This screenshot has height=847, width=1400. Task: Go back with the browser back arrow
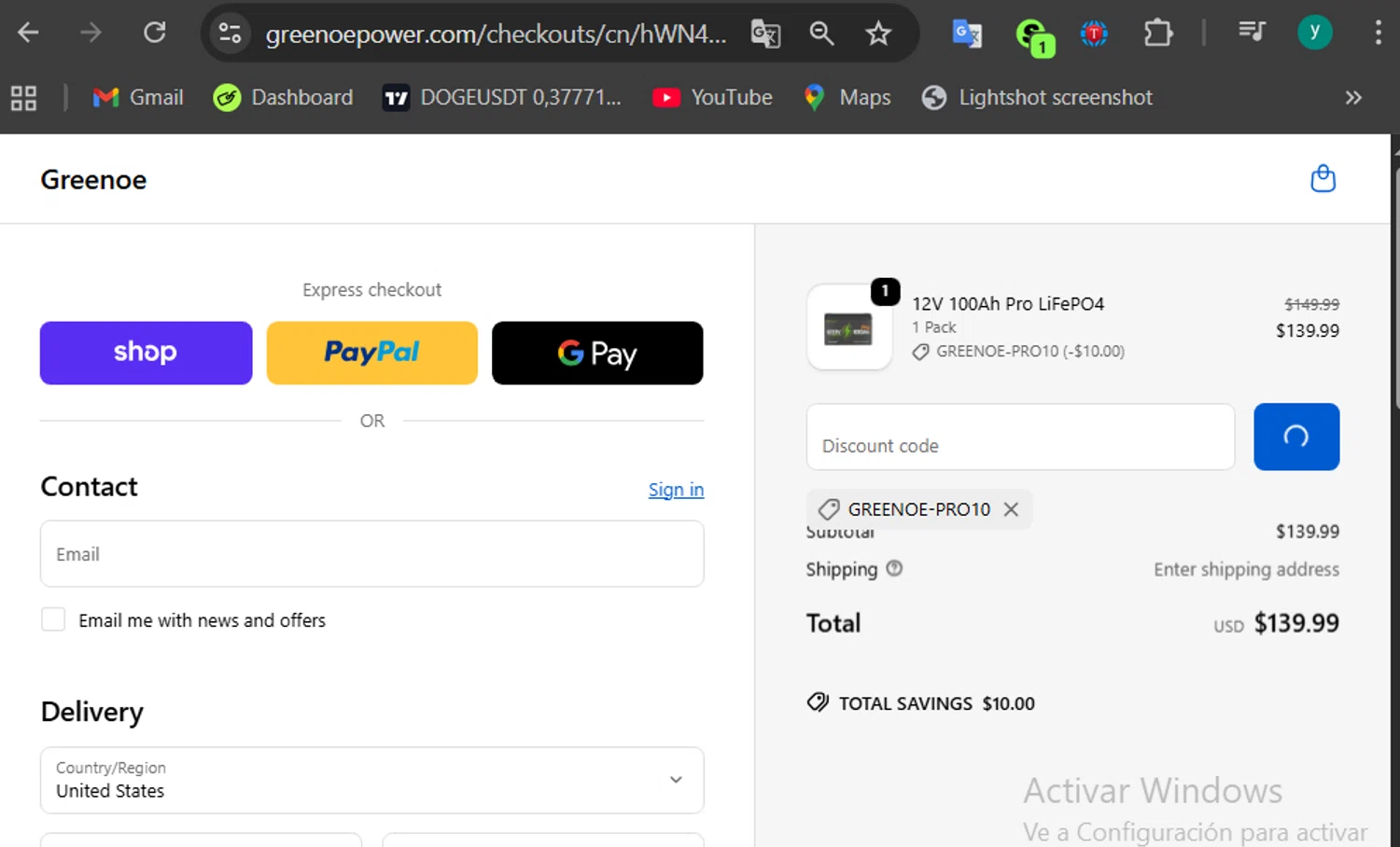tap(28, 34)
